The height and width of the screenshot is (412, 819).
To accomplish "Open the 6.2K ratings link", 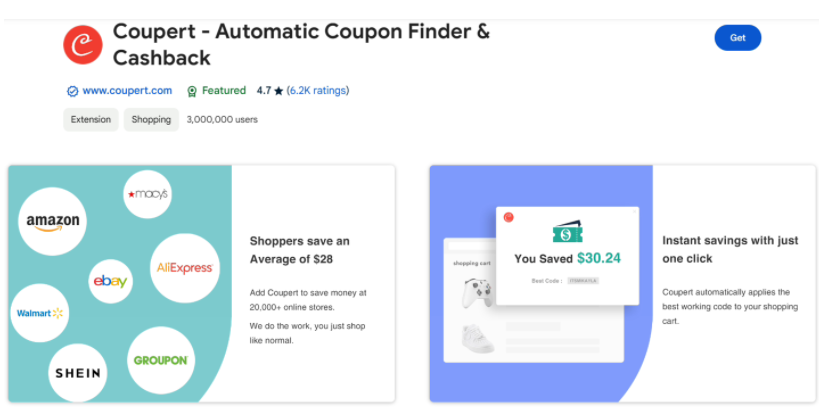I will click(318, 90).
